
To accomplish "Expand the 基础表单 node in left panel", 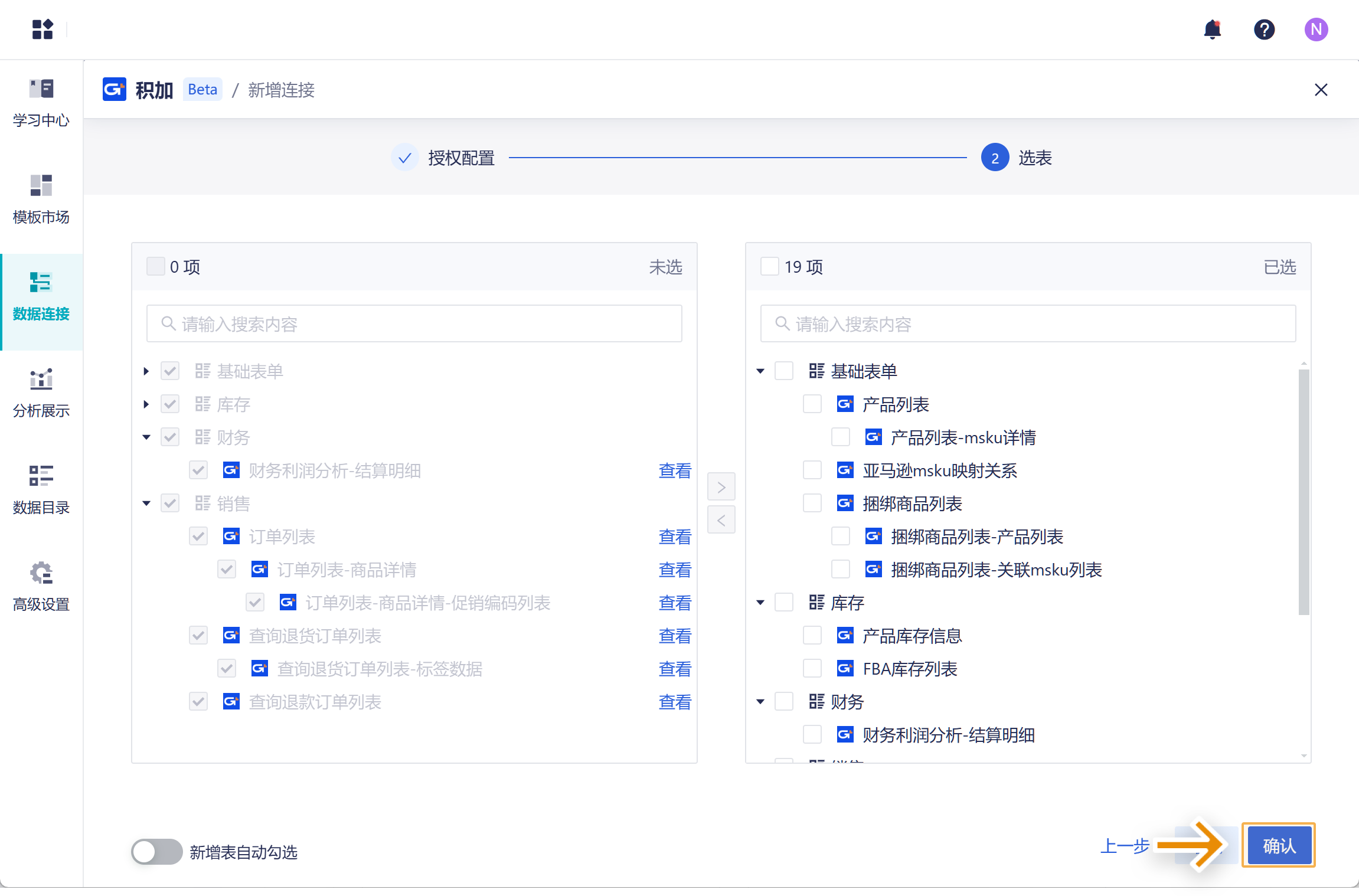I will point(146,371).
